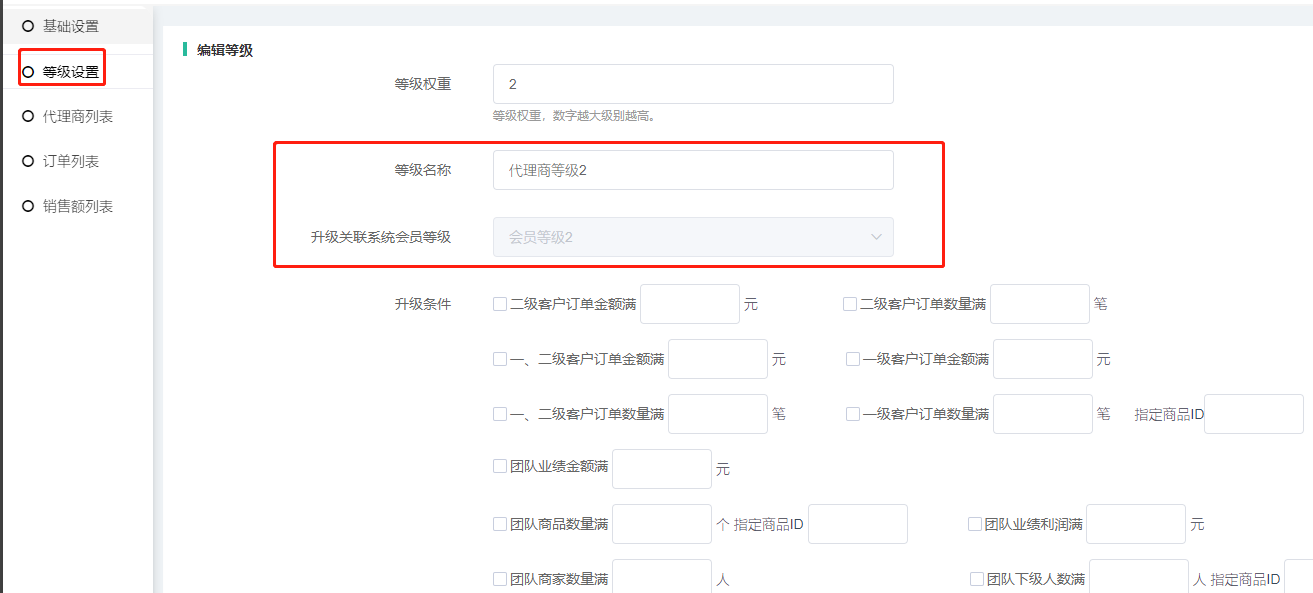The height and width of the screenshot is (593, 1313).
Task: Enable the 二级客户订单金额满 checkbox
Action: [x=500, y=304]
